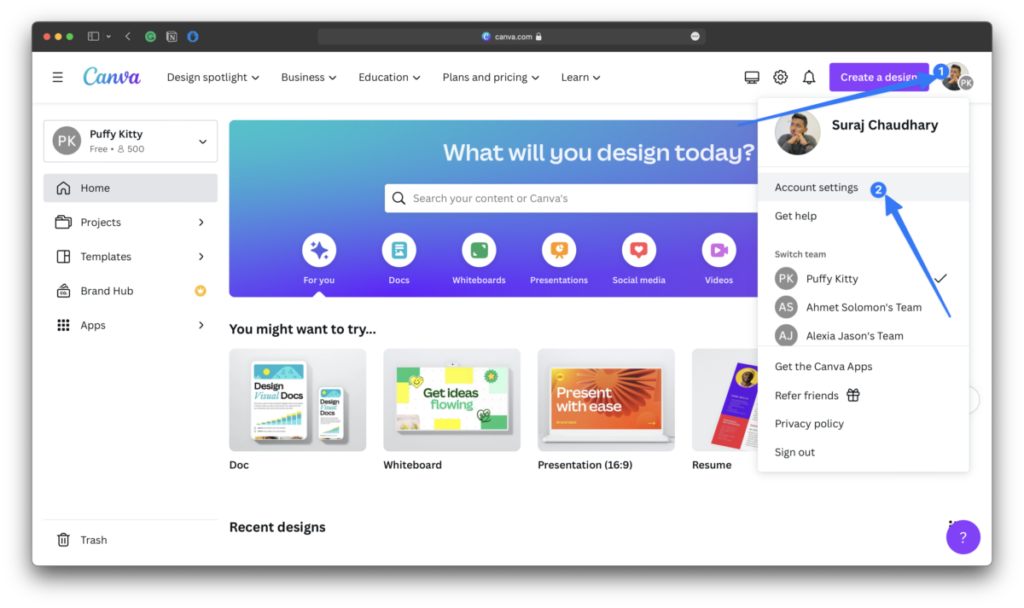
Task: Open the Doc template thumbnail
Action: (x=298, y=400)
